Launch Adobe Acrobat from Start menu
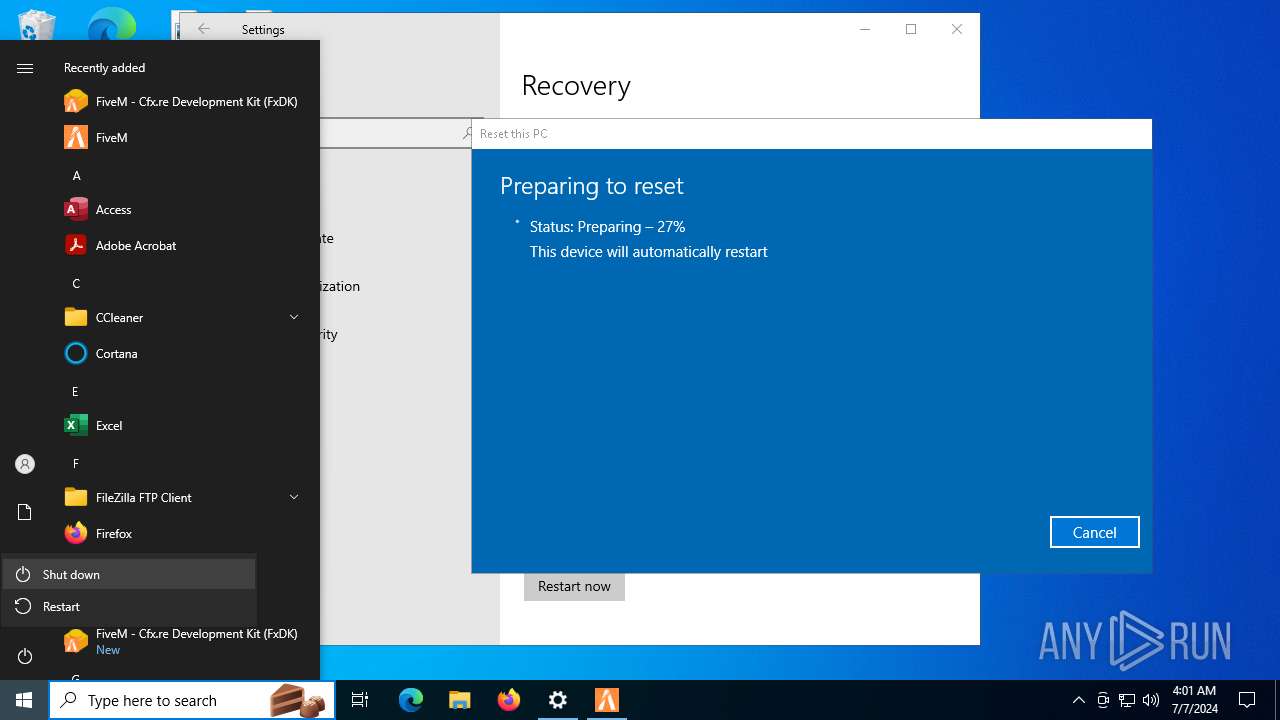This screenshot has width=1280, height=720. 180,245
